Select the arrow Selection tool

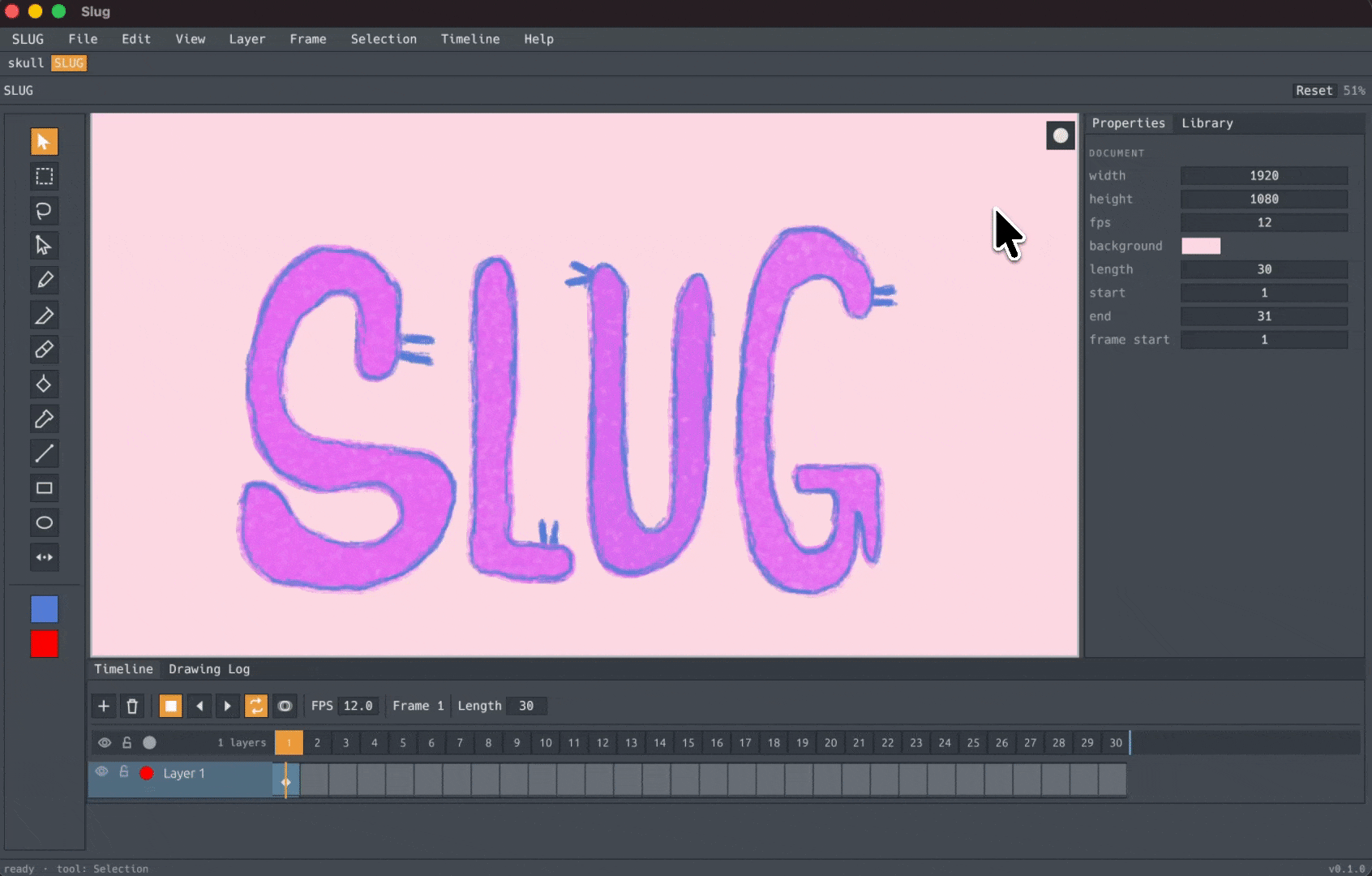(44, 141)
